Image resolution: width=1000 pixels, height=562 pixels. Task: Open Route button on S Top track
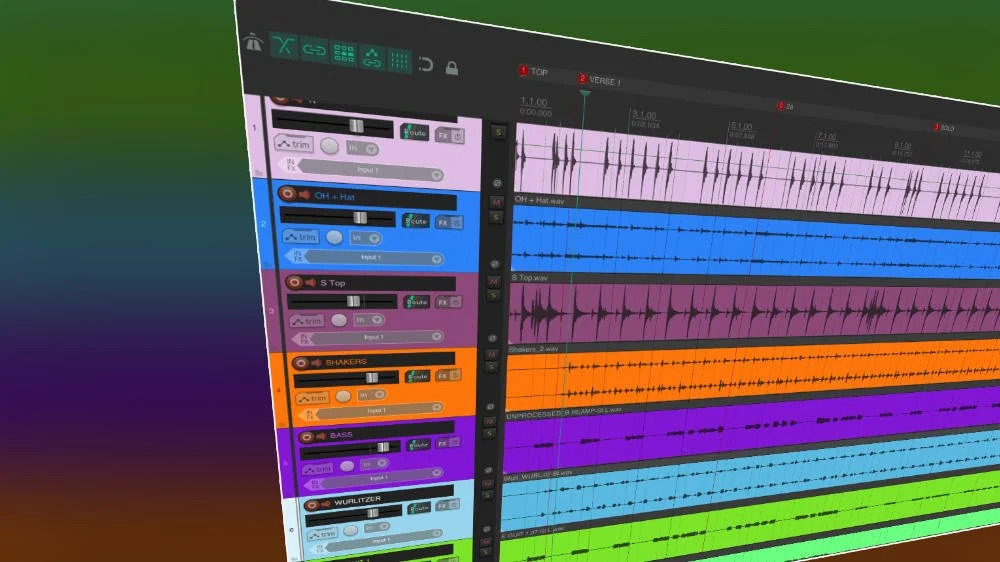(416, 302)
